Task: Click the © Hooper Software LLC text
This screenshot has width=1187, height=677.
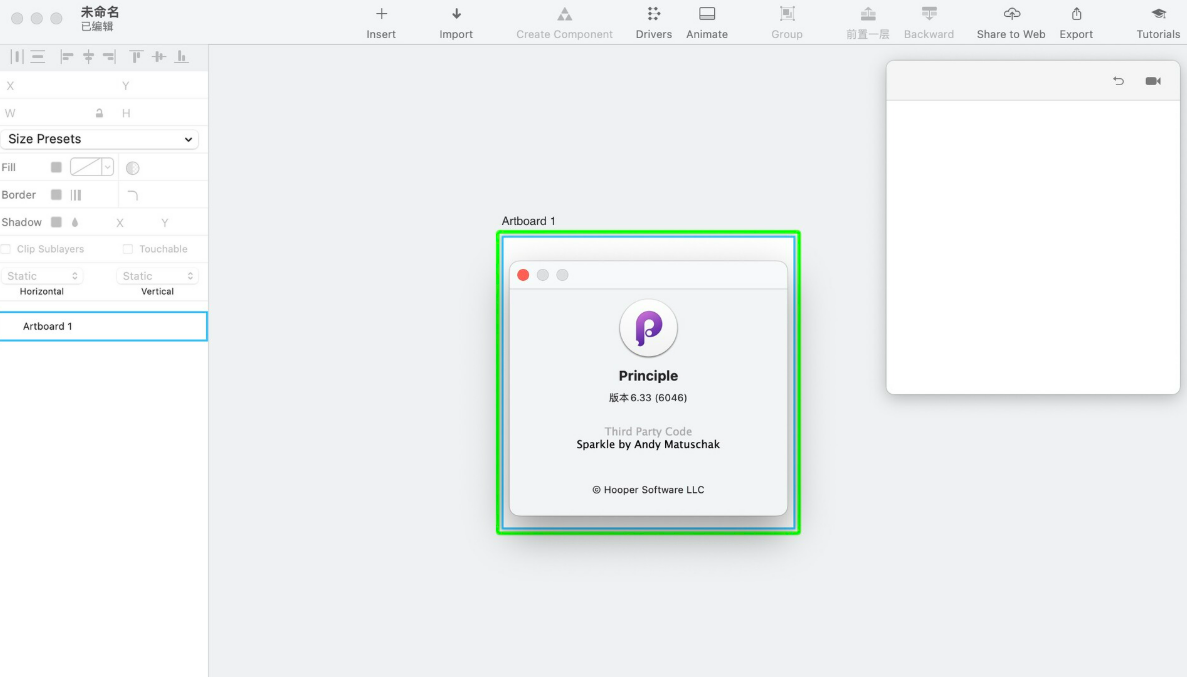Action: (648, 490)
